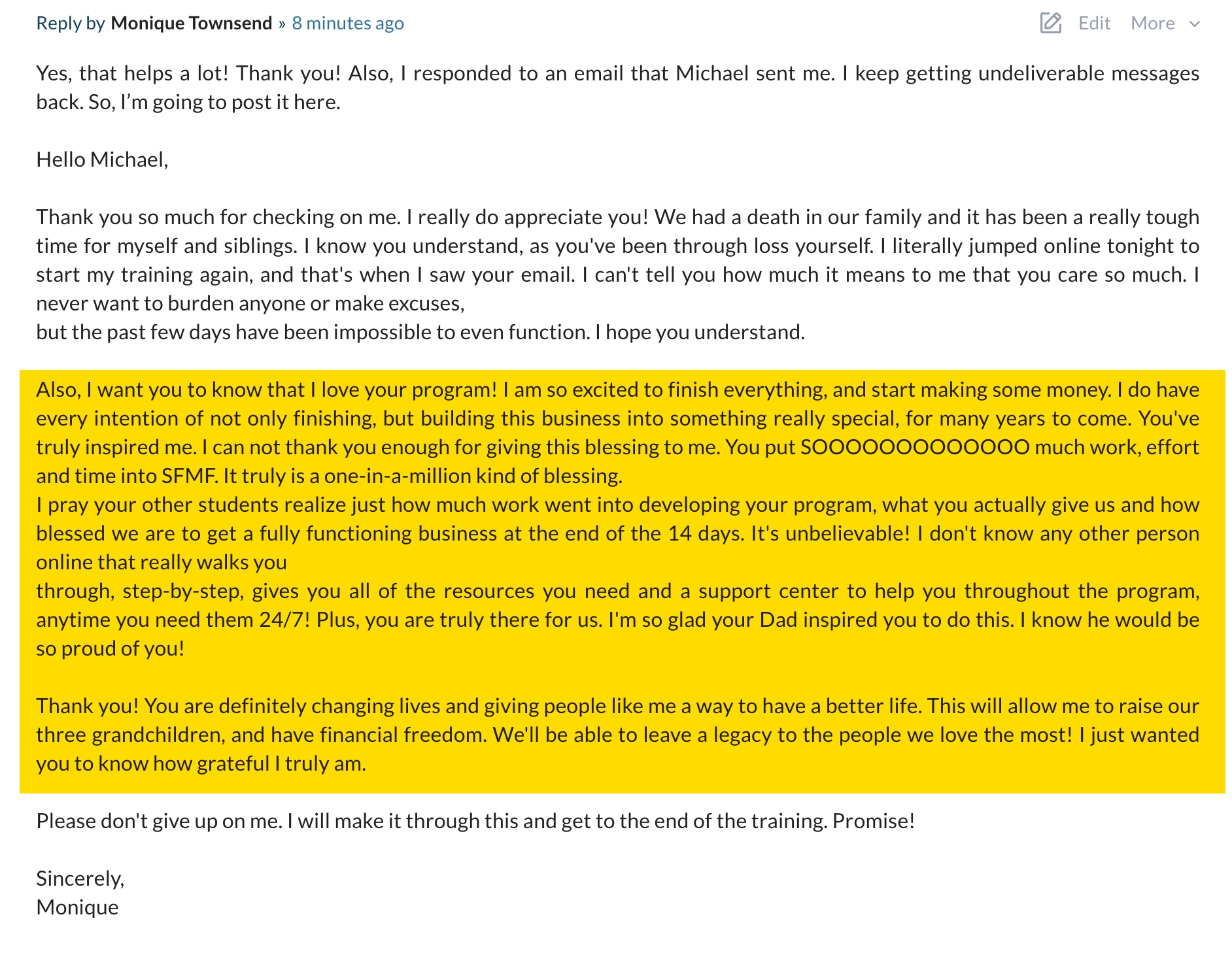Screen dimensions: 1232x953
Task: Click the 'SFMF' acronym in the message
Action: pos(189,476)
